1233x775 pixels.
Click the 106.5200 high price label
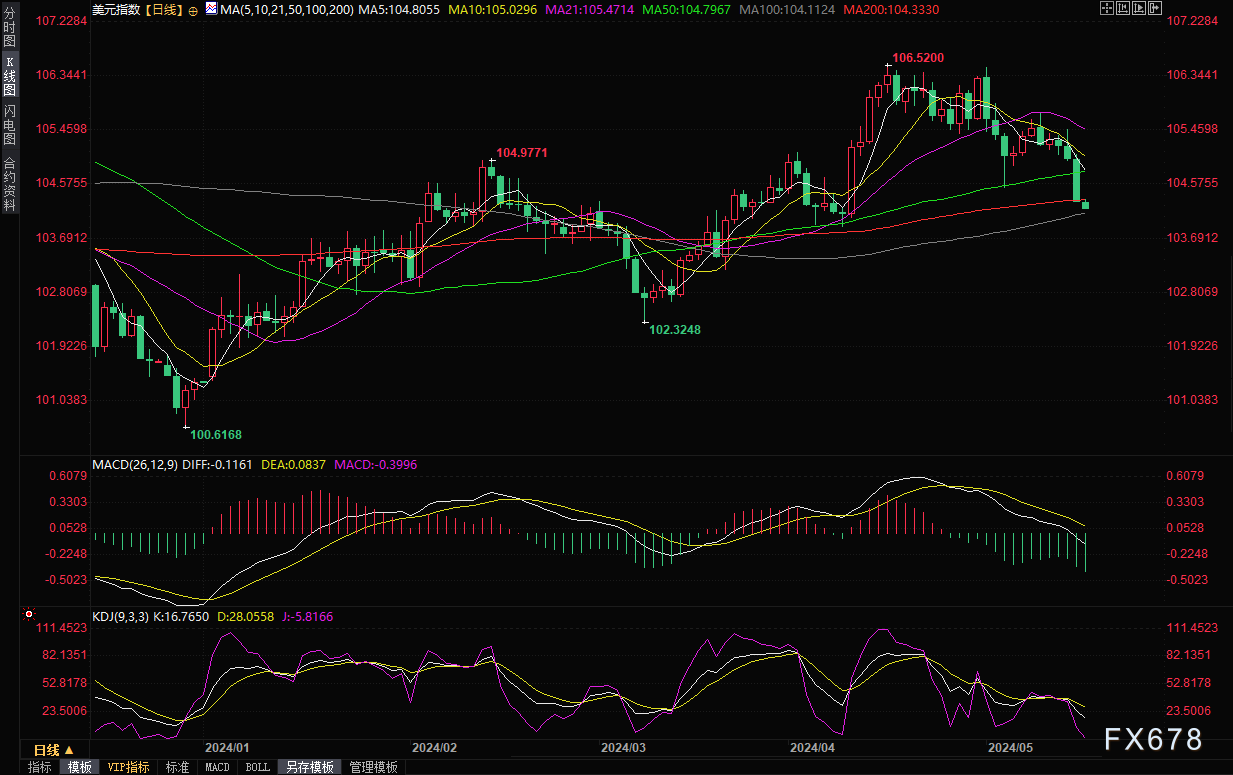[918, 58]
